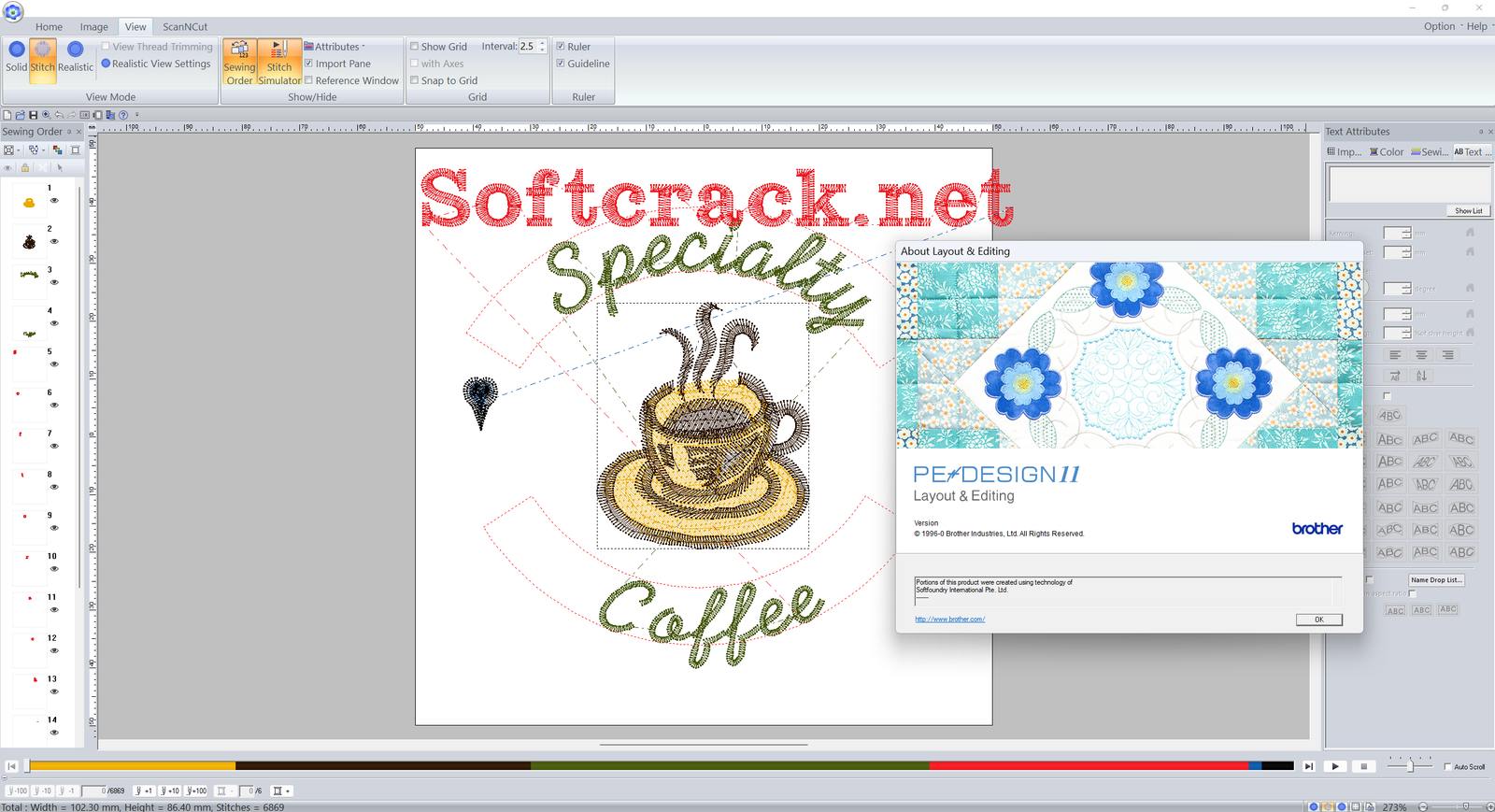Select sewing order thumbnail 4
Image resolution: width=1495 pixels, height=812 pixels.
click(29, 334)
